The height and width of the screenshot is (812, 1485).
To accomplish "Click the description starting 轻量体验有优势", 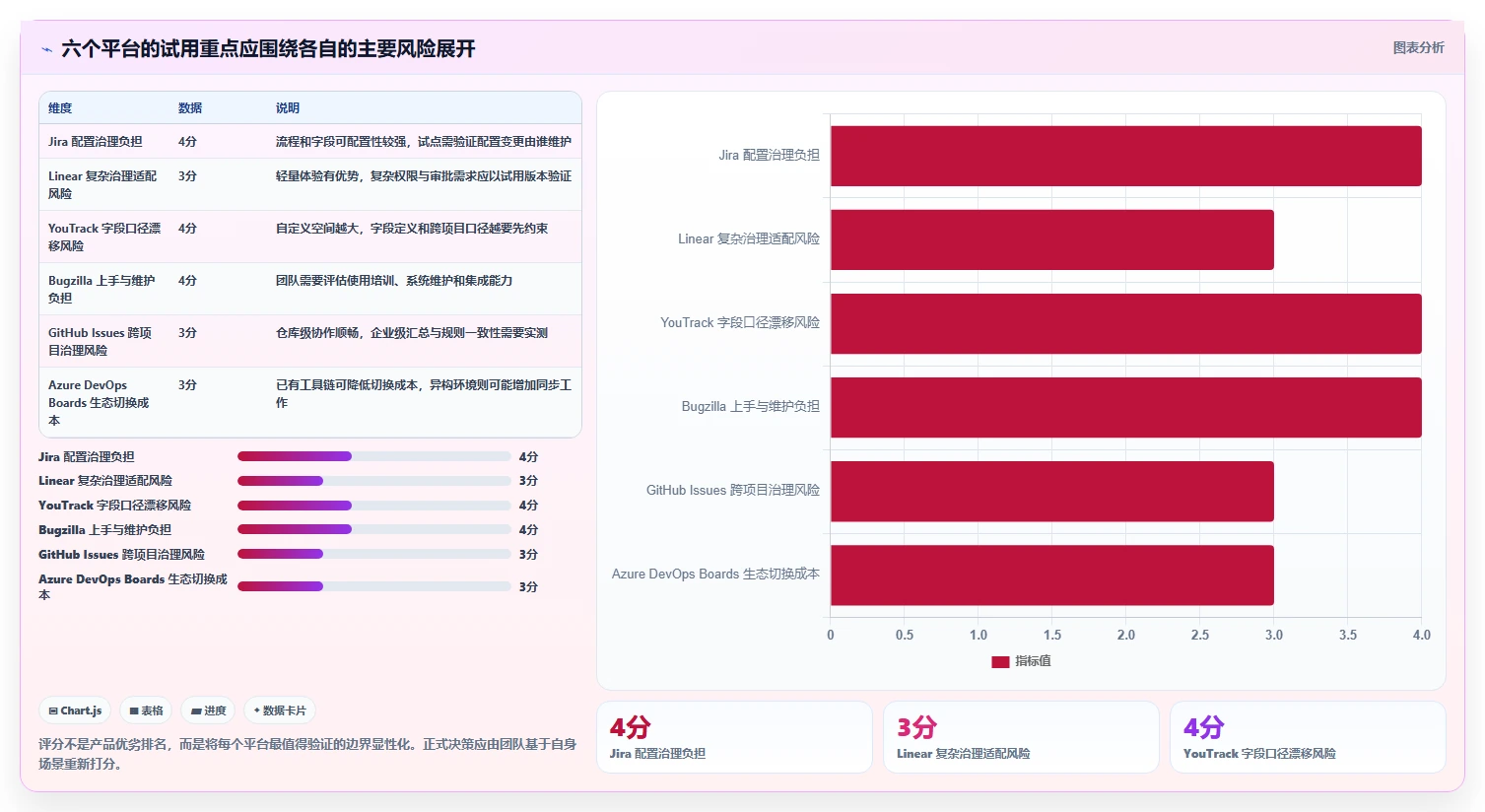I will 424,176.
